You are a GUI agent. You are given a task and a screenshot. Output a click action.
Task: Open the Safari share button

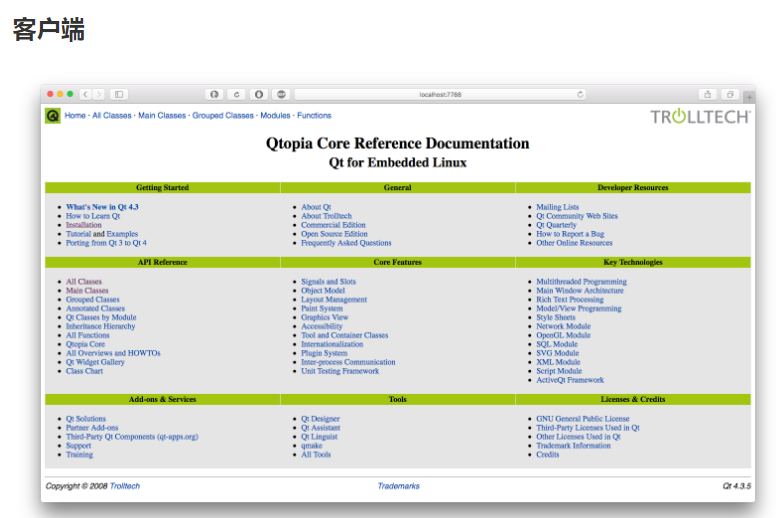[x=708, y=94]
